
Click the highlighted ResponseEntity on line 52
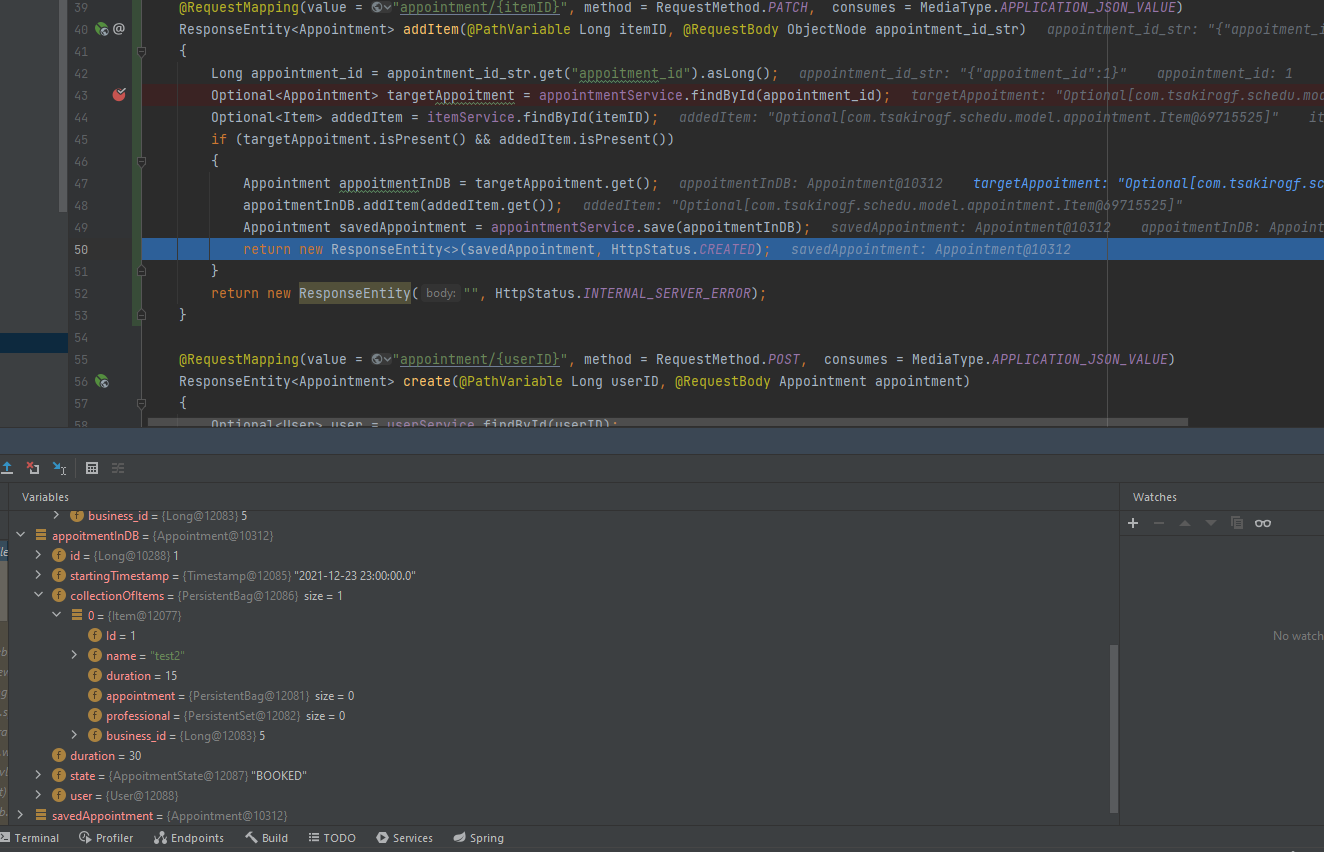pos(355,293)
